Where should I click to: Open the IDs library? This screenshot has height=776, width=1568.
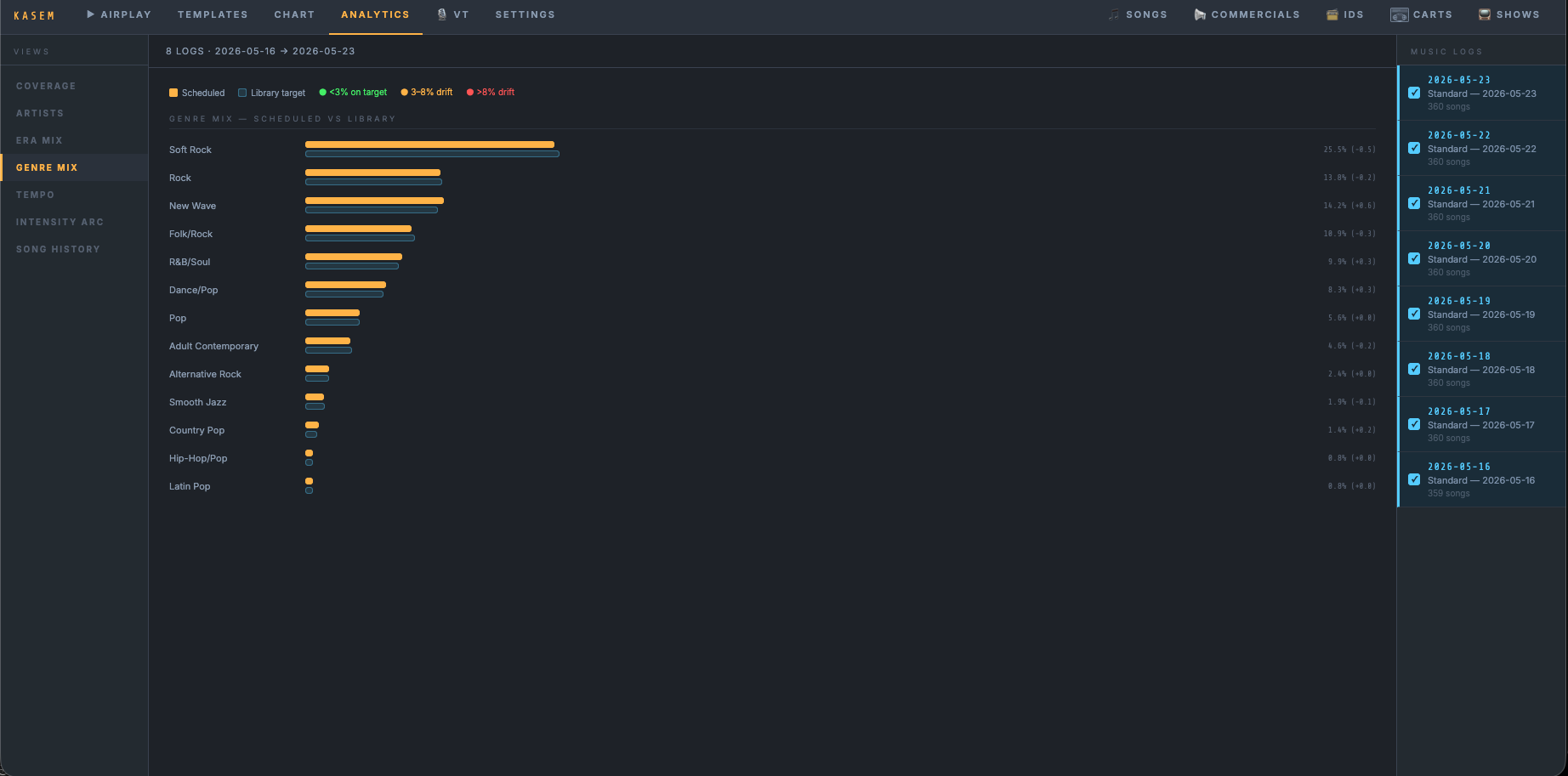point(1345,14)
